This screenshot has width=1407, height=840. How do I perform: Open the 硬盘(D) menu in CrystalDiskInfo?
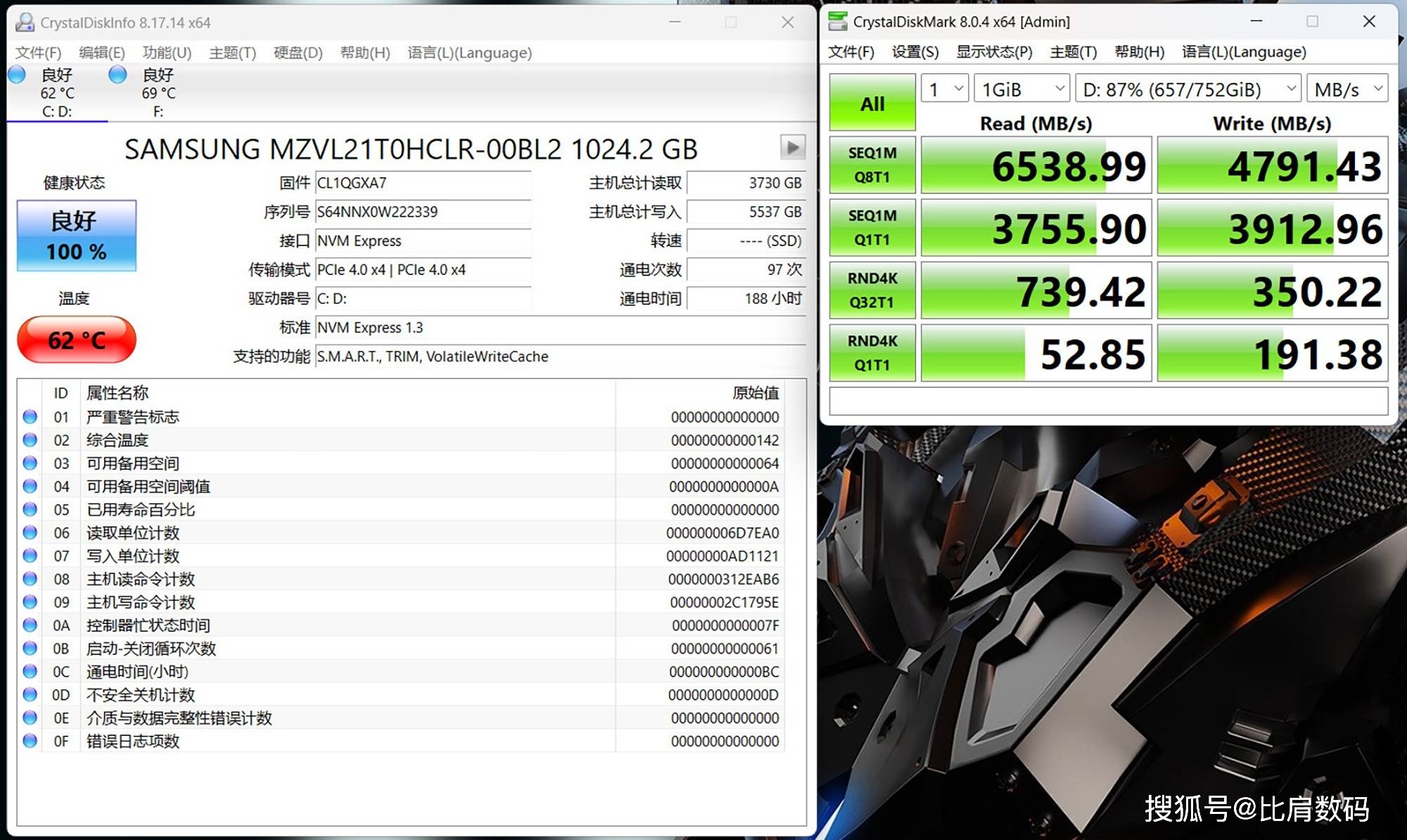pyautogui.click(x=298, y=52)
